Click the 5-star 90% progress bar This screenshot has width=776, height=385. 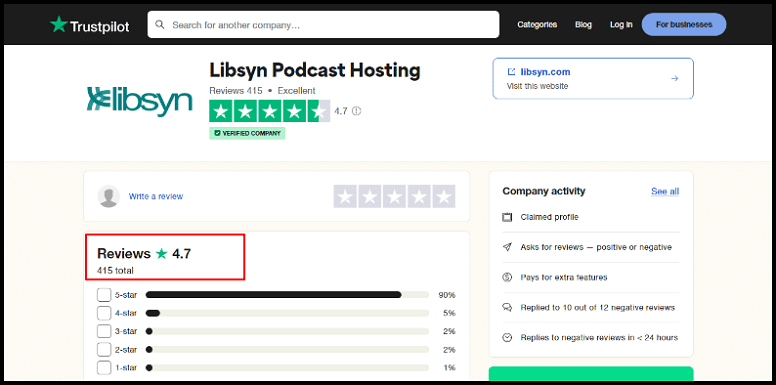coord(287,295)
